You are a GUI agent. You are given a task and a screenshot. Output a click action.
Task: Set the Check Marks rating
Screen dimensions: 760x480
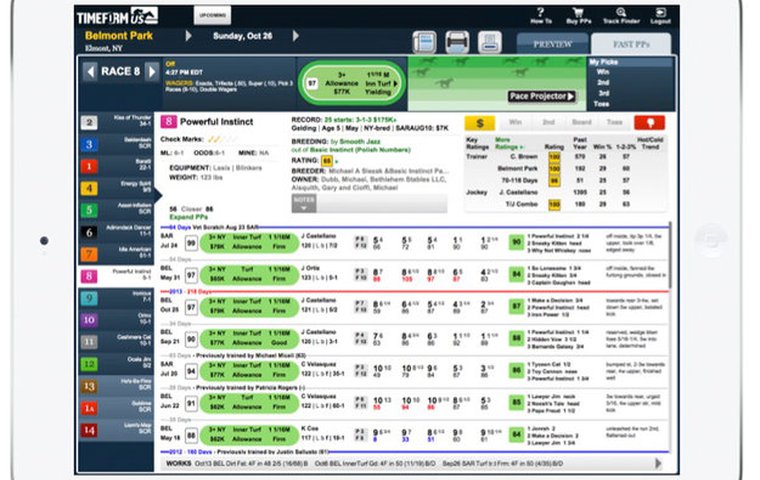click(x=222, y=140)
